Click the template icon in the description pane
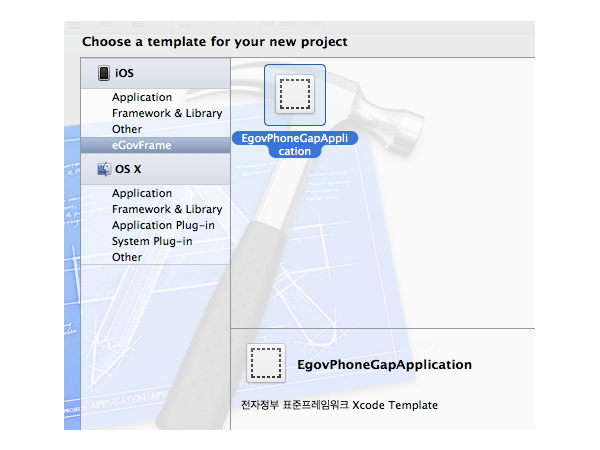Image resolution: width=600 pixels, height=450 pixels. (x=266, y=364)
